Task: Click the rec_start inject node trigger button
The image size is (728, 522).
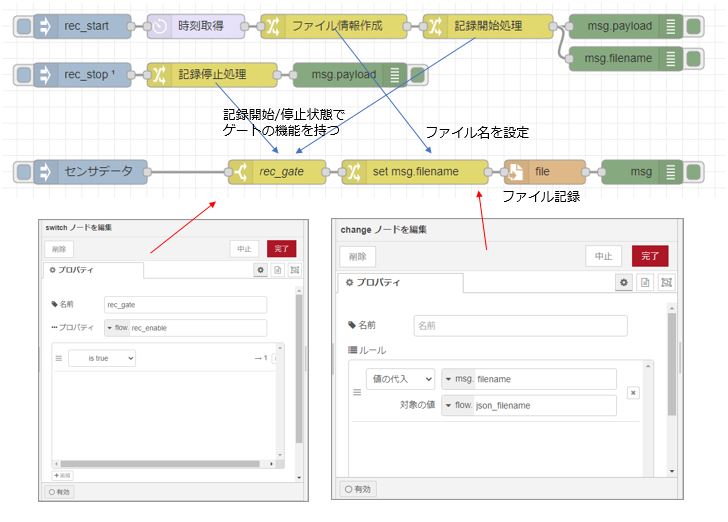Action: 23,26
